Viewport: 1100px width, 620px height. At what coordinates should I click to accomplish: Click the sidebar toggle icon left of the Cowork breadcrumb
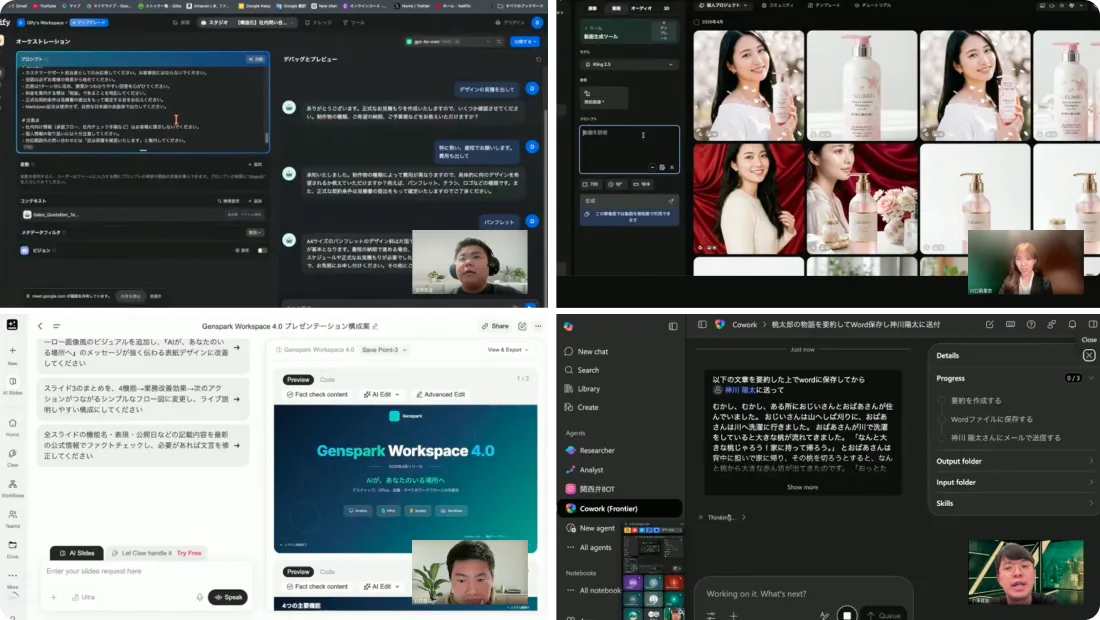tap(702, 325)
